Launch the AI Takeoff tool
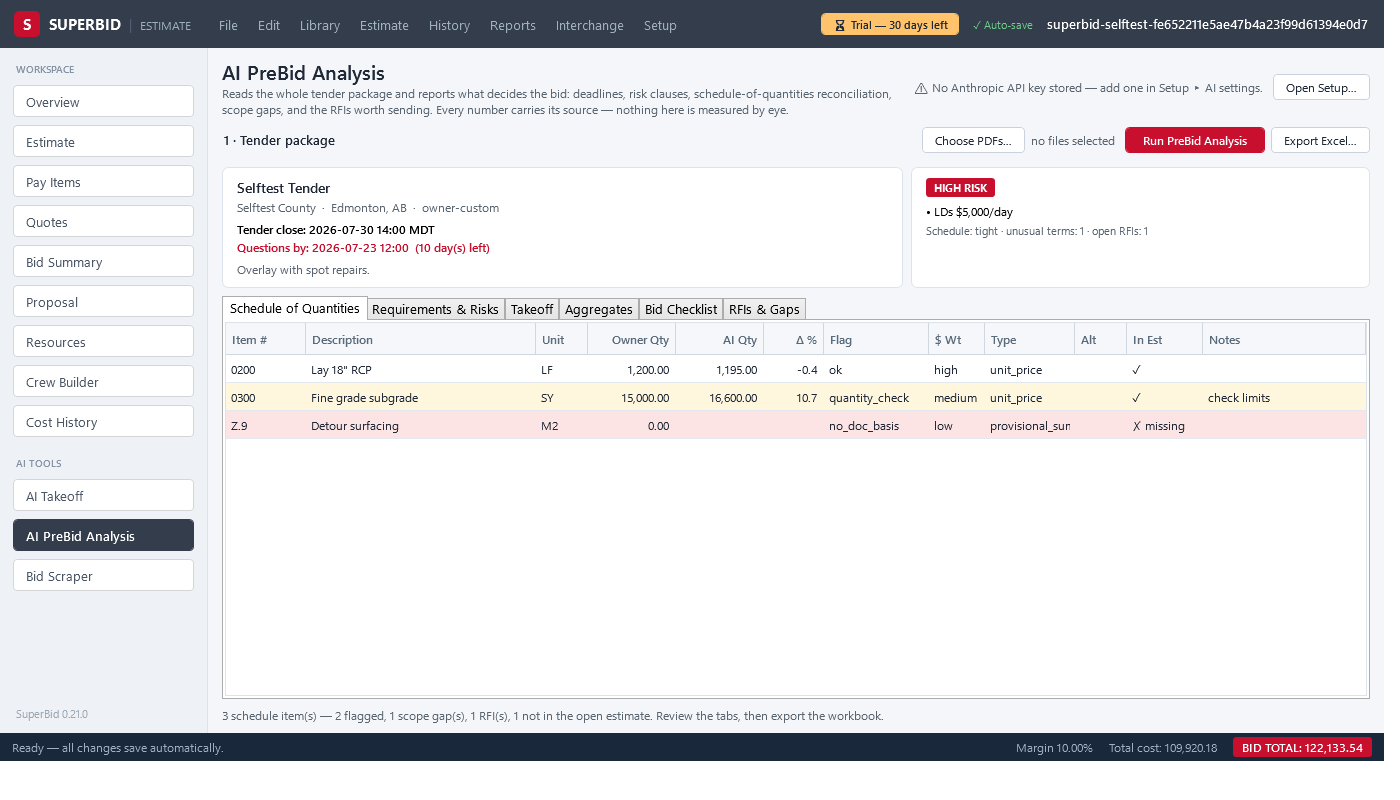 coord(103,496)
